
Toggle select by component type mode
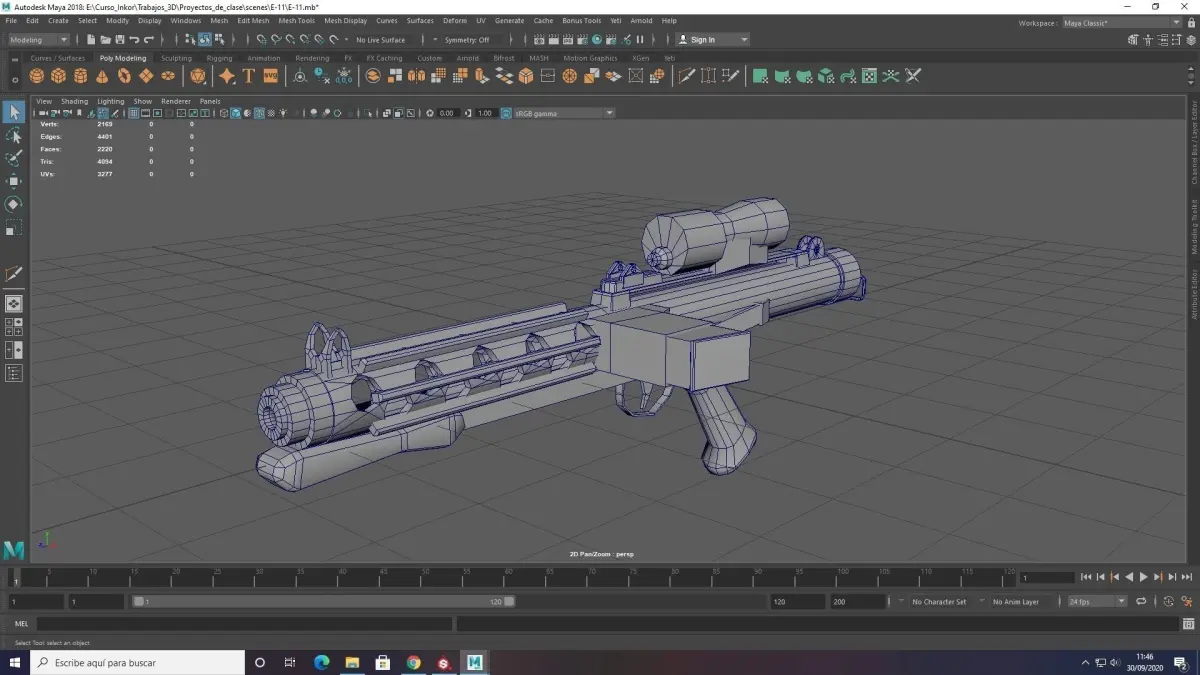219,40
